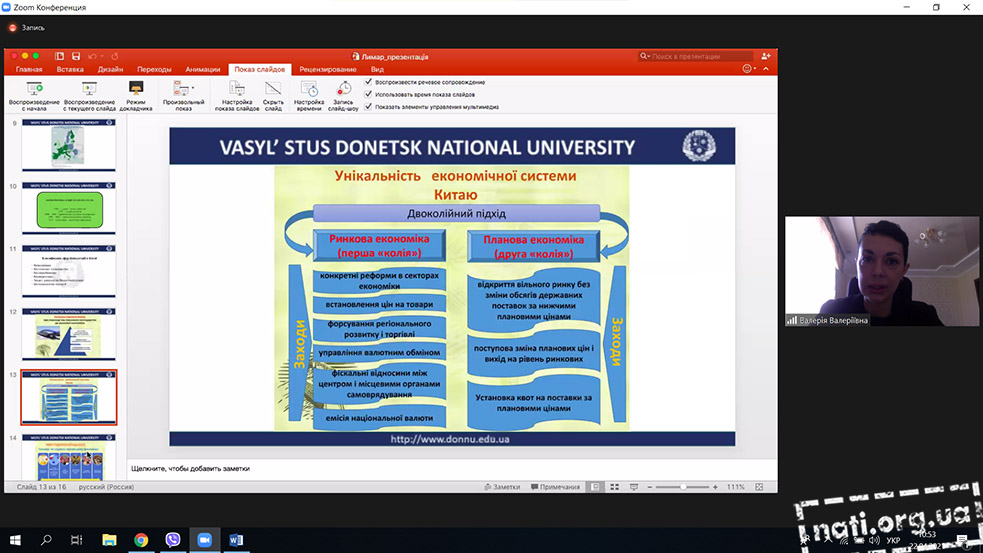Image resolution: width=983 pixels, height=553 pixels.
Task: Open Task View on taskbar
Action: point(76,540)
